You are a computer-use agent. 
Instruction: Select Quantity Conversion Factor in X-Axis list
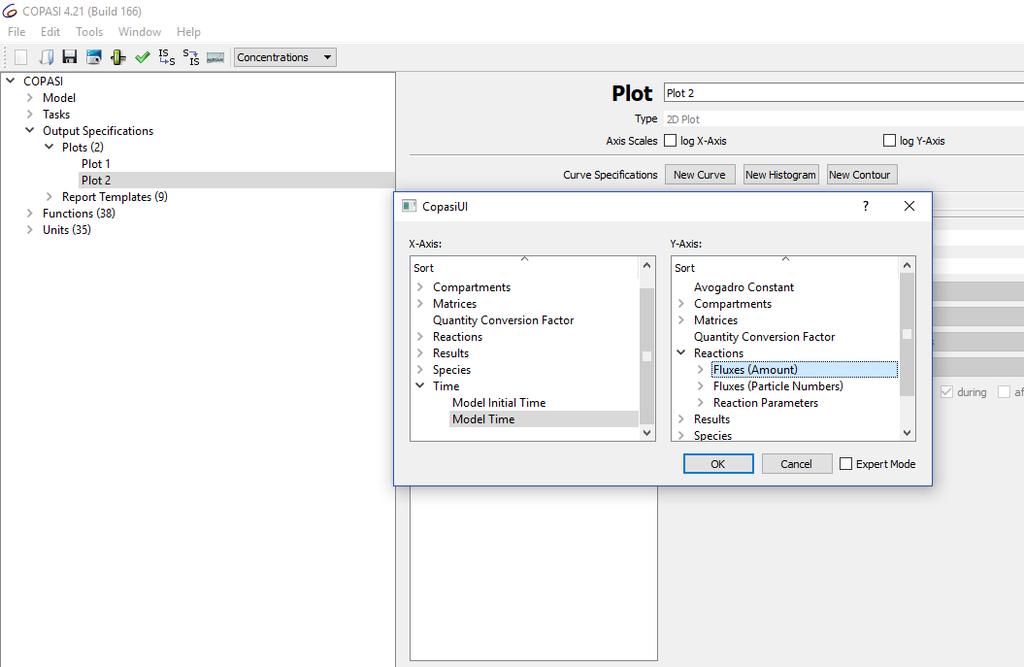pos(504,320)
